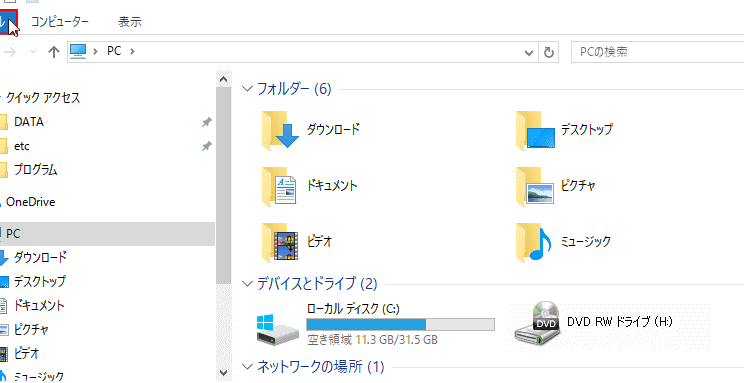744x383 pixels.
Task: Click the chevron before PC in address bar
Action: pos(96,51)
